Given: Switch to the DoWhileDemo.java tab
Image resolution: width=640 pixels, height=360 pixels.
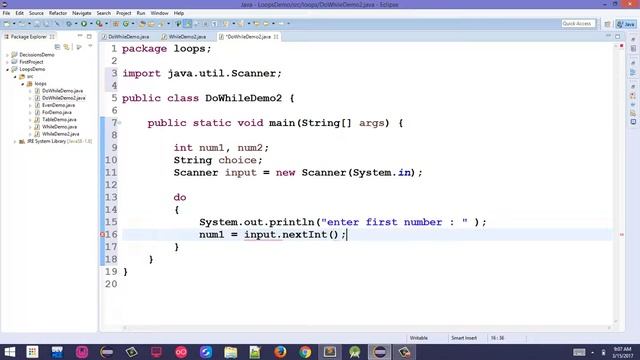Looking at the screenshot, I should tap(125, 37).
